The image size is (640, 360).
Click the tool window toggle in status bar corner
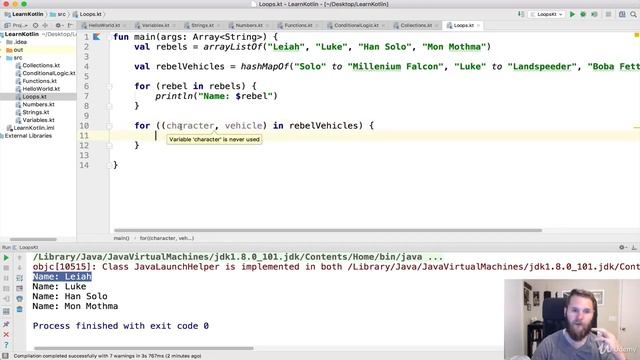coord(5,356)
